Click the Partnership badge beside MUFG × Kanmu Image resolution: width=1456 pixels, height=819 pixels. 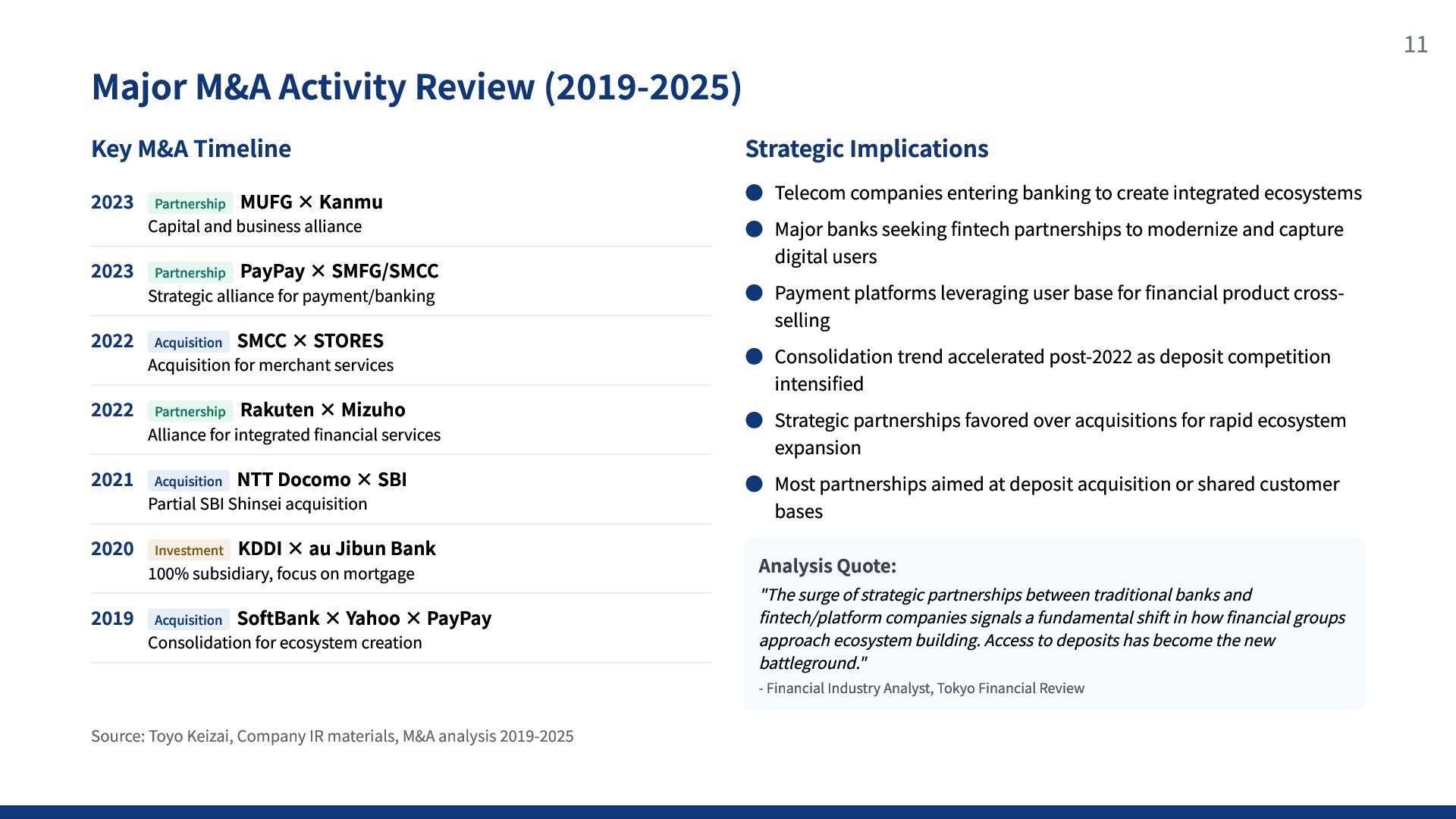[190, 203]
